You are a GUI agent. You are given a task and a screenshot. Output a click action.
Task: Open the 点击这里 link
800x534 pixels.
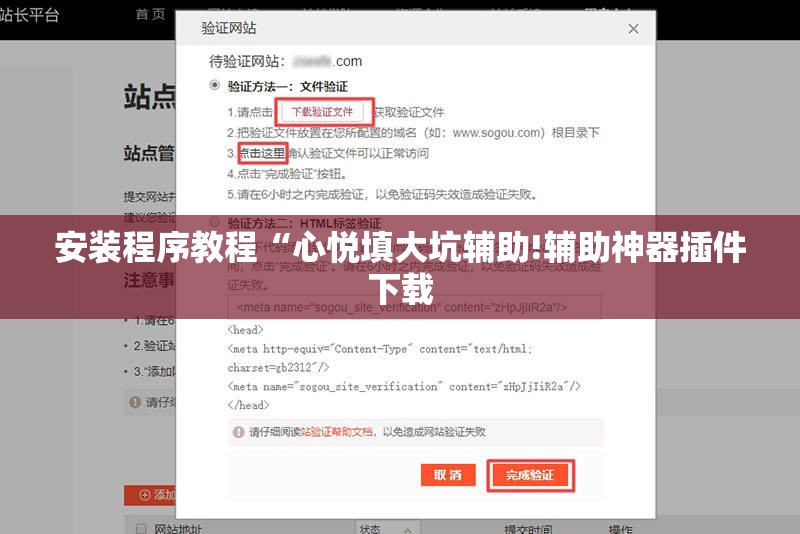[x=262, y=153]
